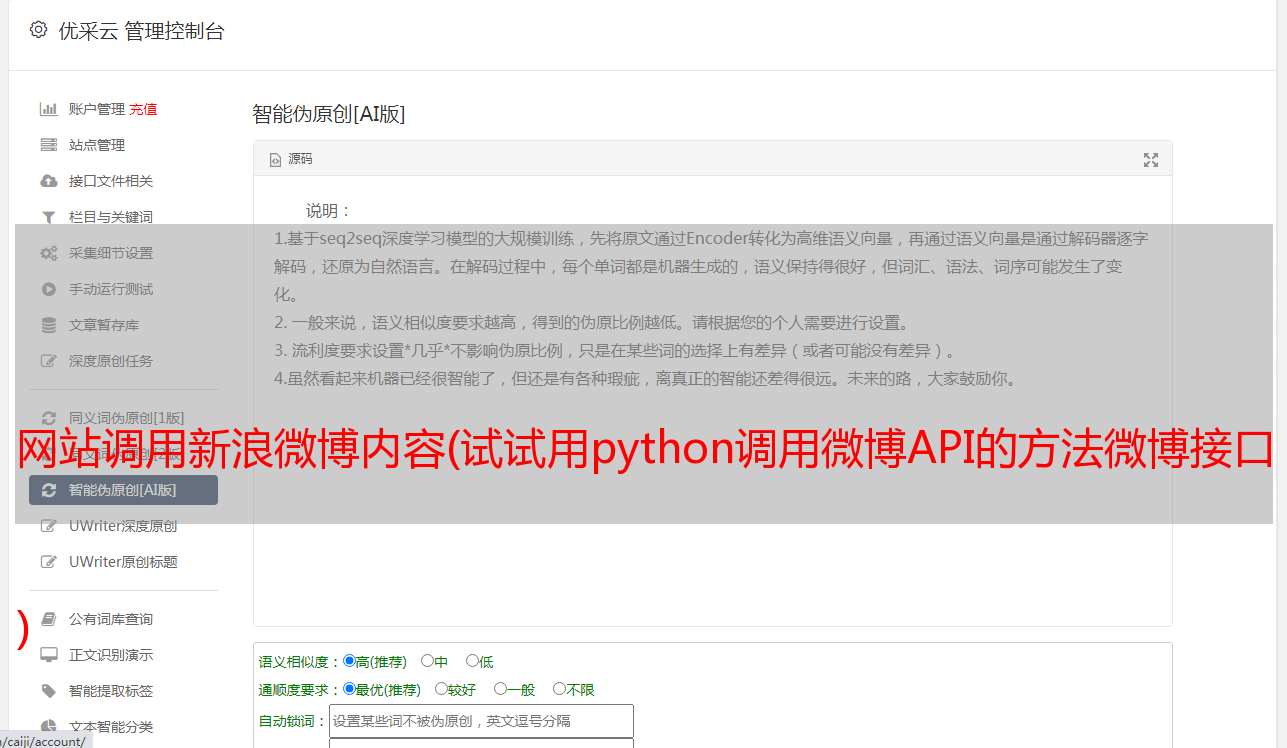
Task: Click the tag icon for 智能提取标签
Action: pos(48,691)
